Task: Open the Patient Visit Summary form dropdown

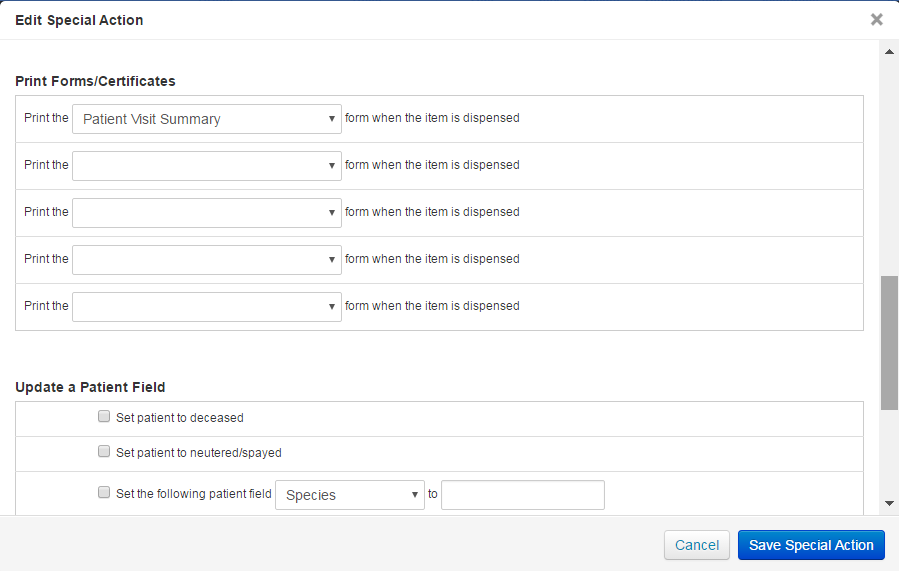Action: coord(207,119)
